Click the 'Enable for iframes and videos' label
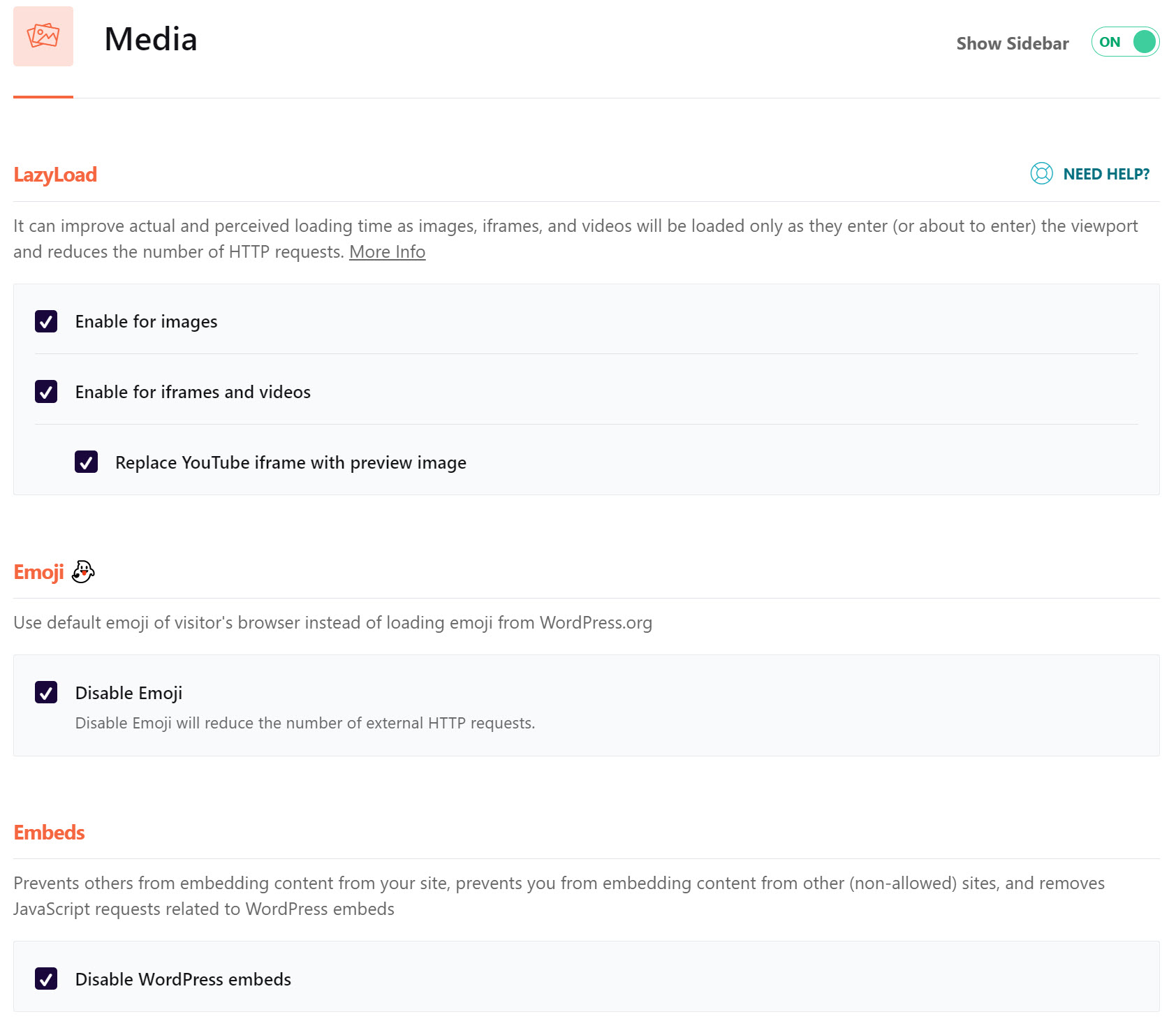Screen dimensions: 1176x1026 click(x=193, y=392)
